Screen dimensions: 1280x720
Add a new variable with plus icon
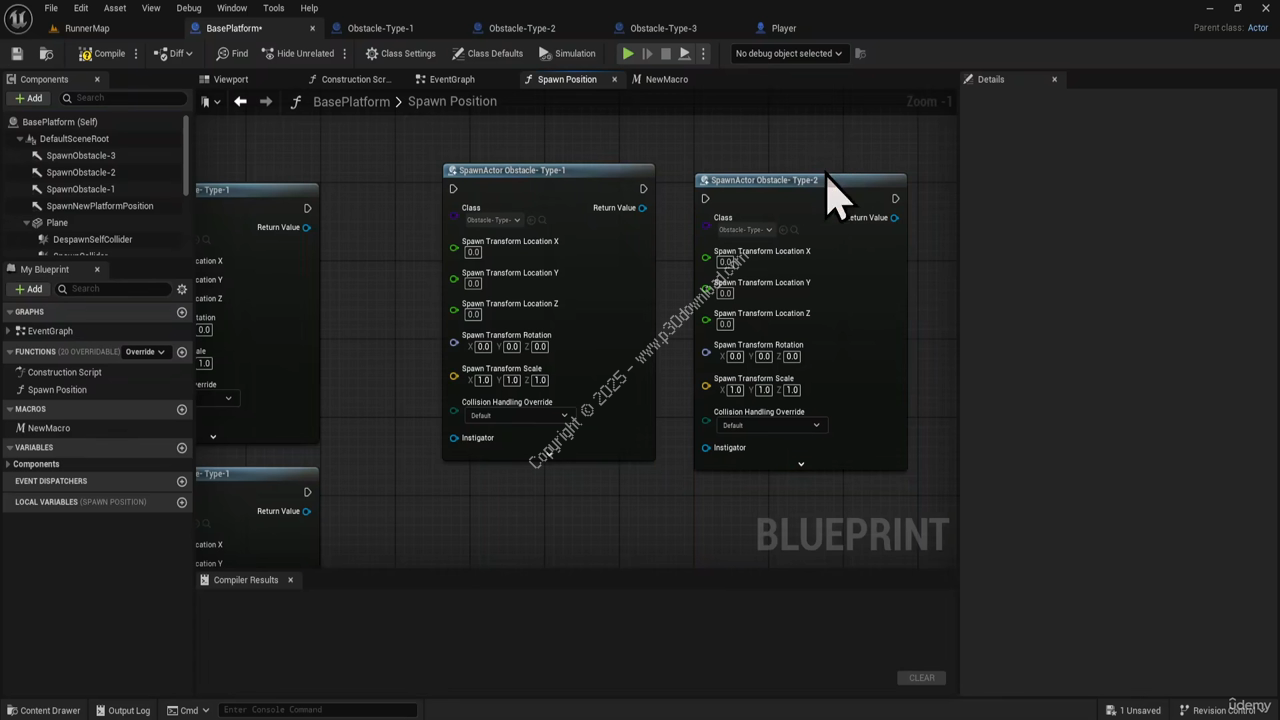(182, 448)
